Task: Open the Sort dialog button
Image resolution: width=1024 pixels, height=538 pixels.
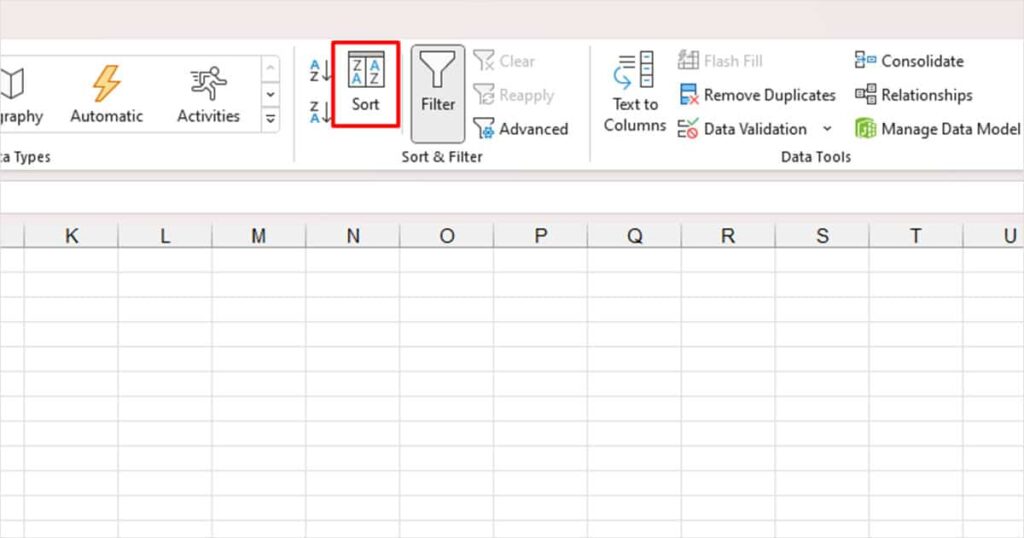Action: (366, 84)
